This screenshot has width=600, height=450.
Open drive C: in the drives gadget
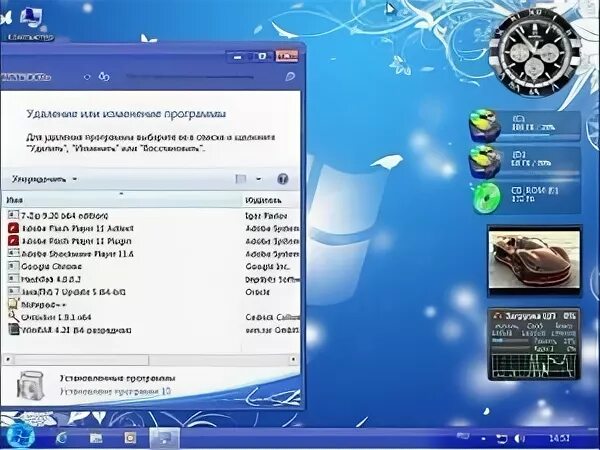pyautogui.click(x=525, y=126)
